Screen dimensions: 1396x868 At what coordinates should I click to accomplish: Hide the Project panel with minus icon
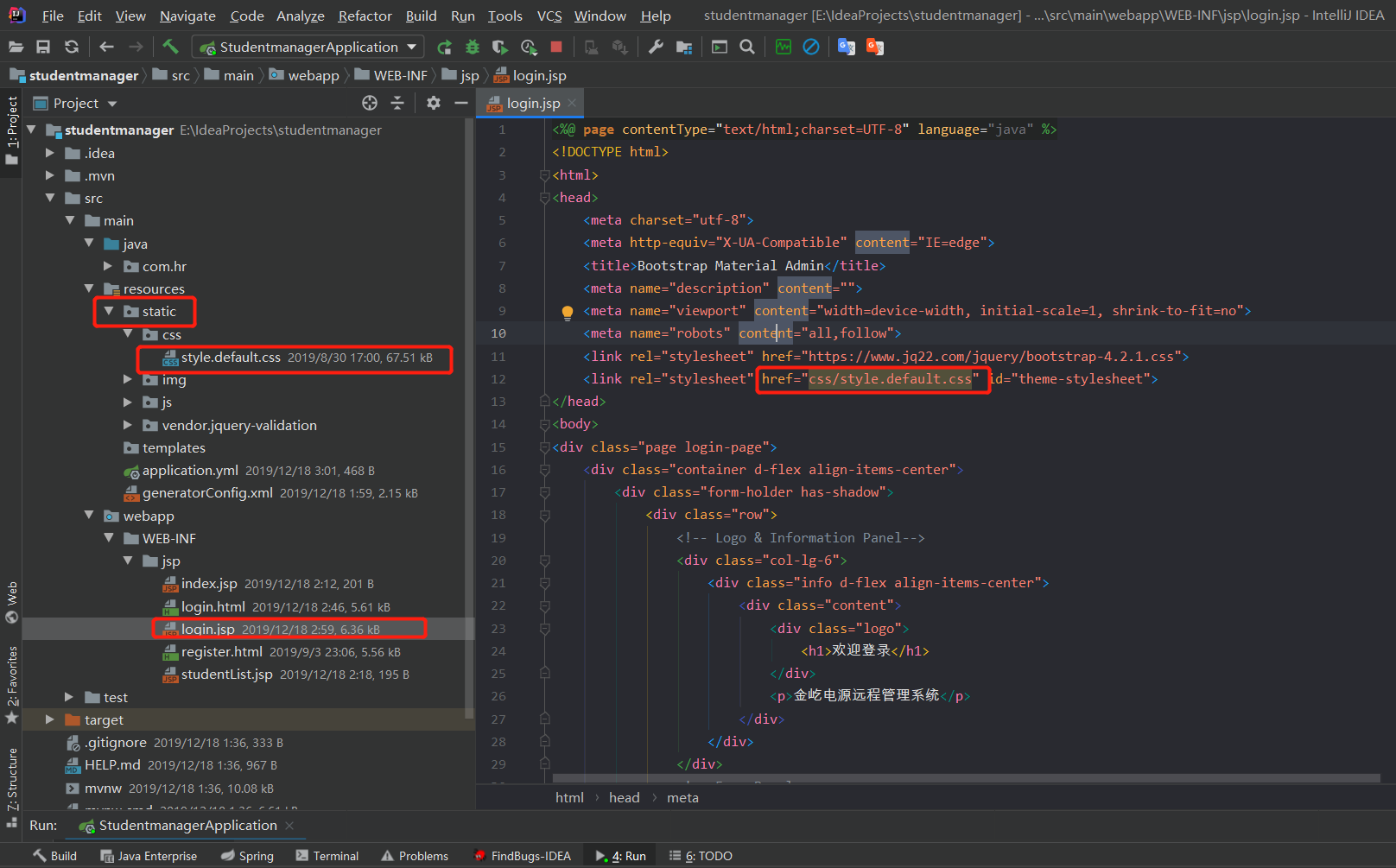tap(461, 103)
